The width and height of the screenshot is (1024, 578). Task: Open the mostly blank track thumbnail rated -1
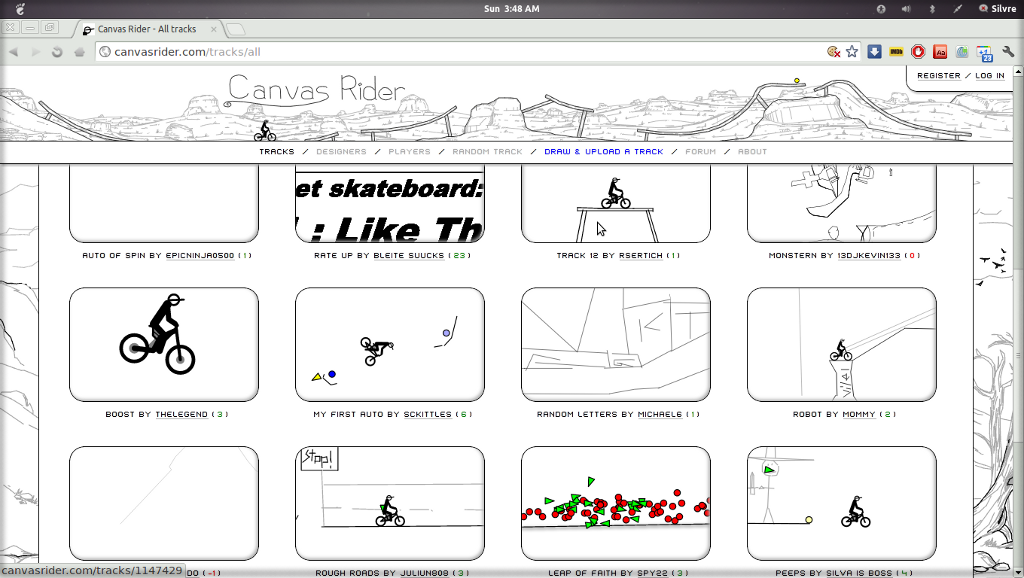(164, 504)
